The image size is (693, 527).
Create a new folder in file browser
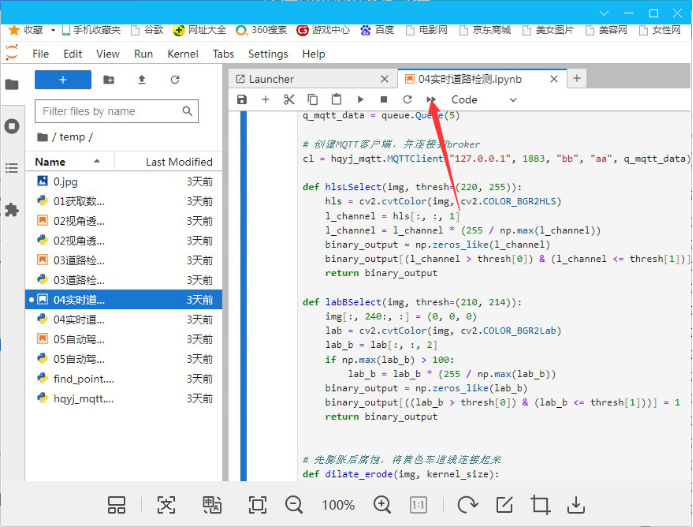(108, 80)
